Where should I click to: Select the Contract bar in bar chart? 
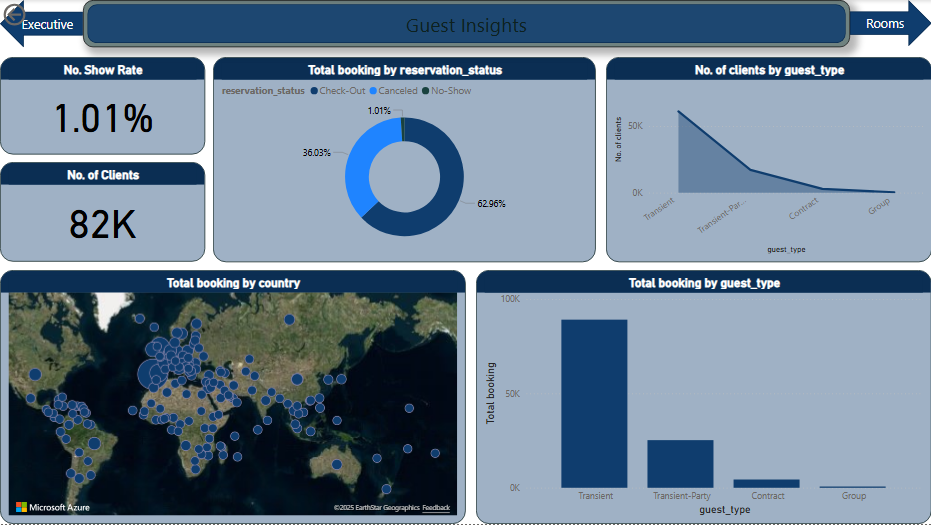(x=766, y=483)
